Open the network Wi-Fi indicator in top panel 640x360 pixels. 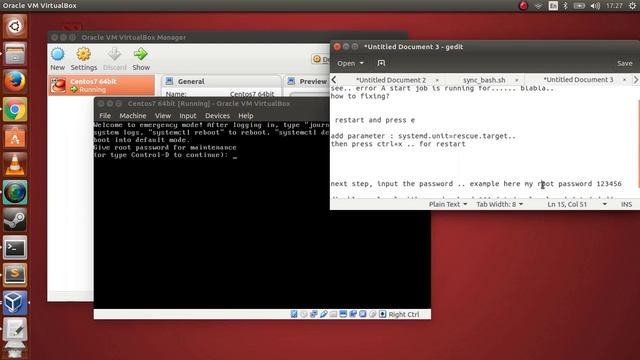(538, 6)
